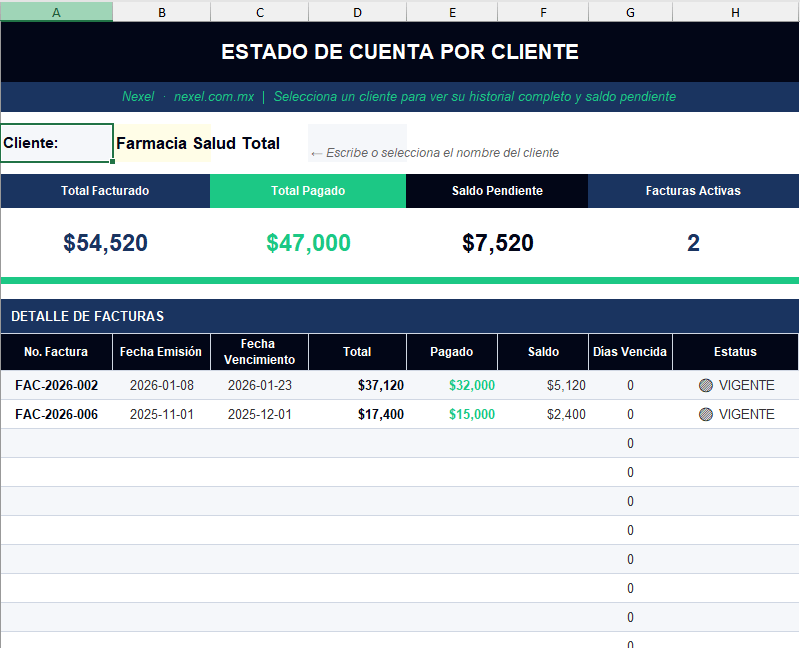Select the $7,520 Saldo Pendiente value

pos(497,243)
